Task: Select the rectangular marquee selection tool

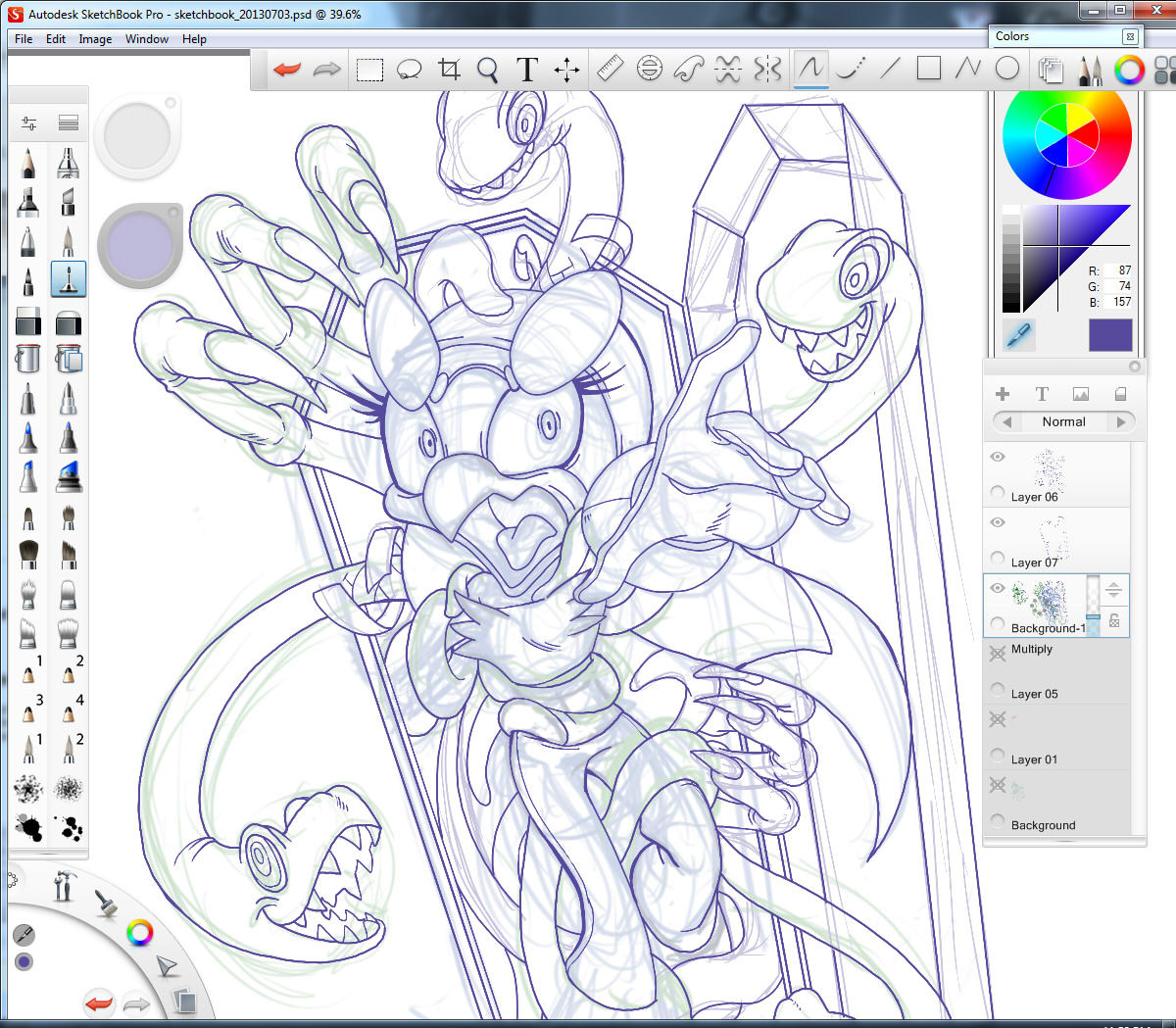Action: [x=369, y=70]
